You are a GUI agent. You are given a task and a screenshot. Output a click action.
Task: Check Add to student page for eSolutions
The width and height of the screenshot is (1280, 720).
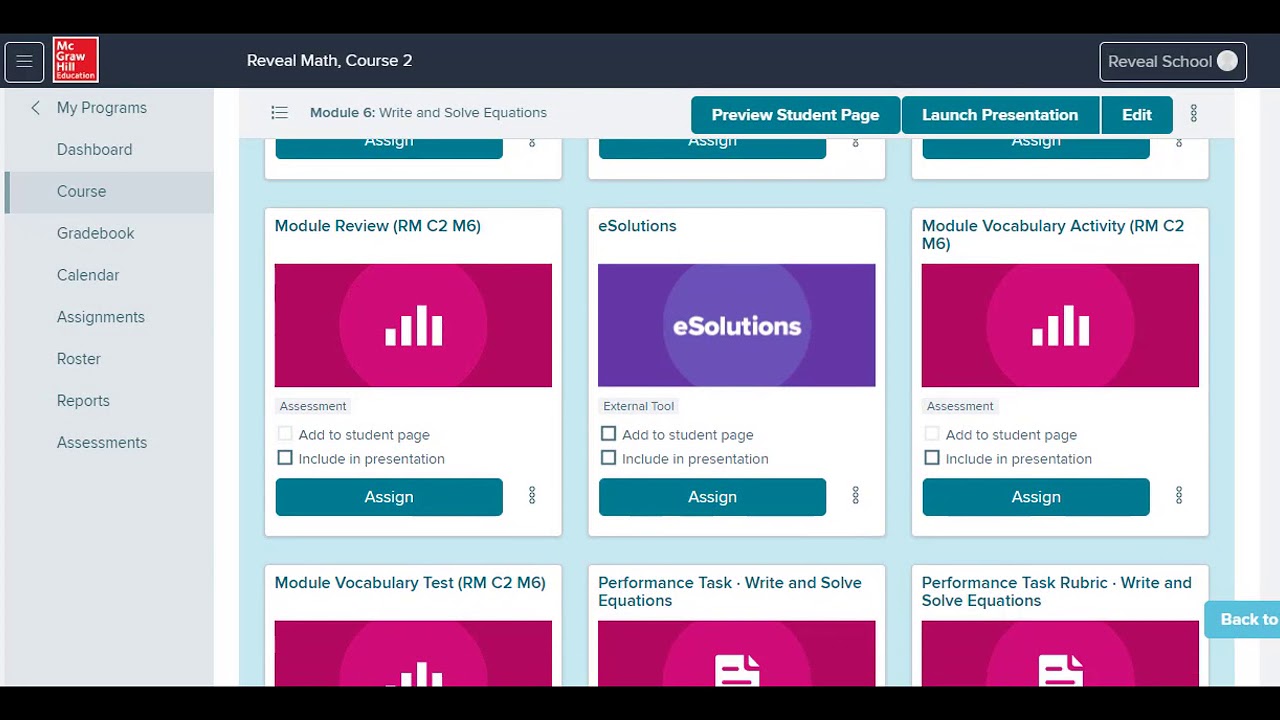pos(608,434)
